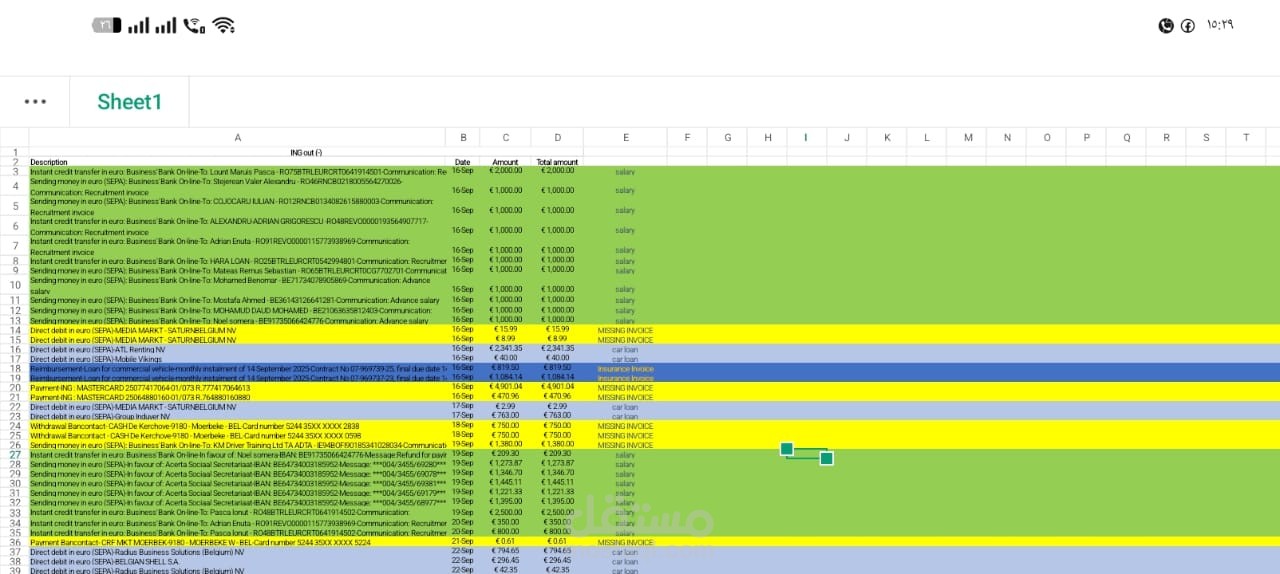Tap the WhatsApp notification icon in status bar
Viewport: 1280px width, 574px height.
pos(1166,26)
